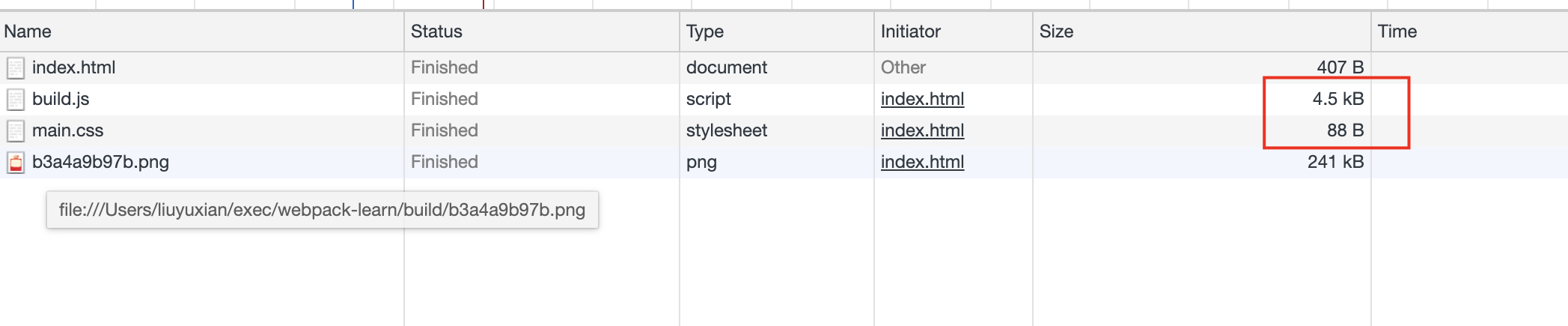Viewport: 1568px width, 326px height.
Task: Select the index.html request row
Action: [784, 67]
